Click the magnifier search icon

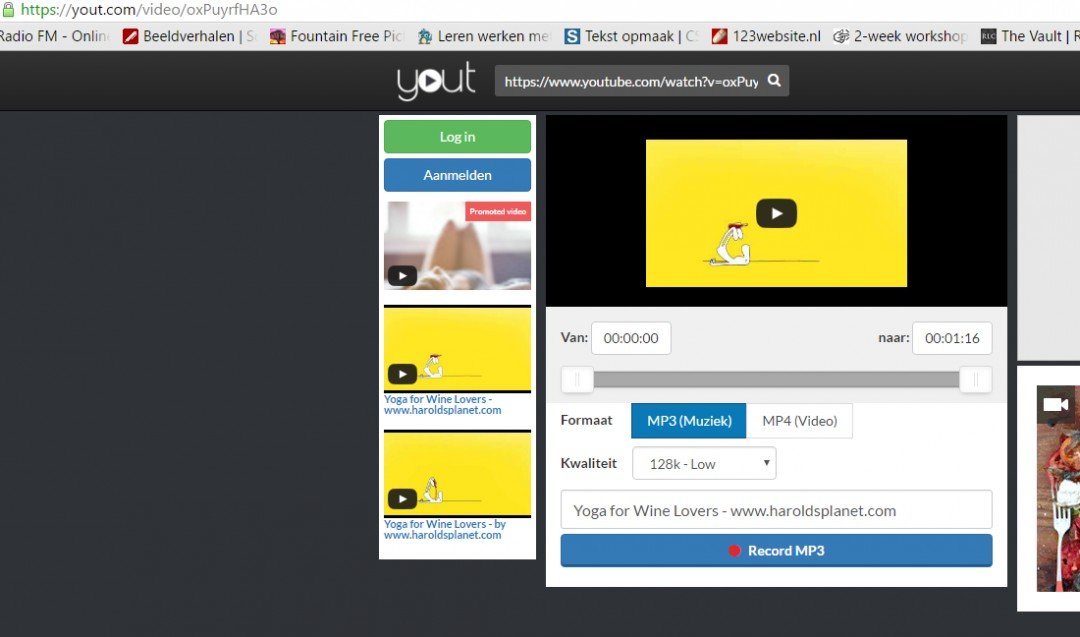coord(775,81)
